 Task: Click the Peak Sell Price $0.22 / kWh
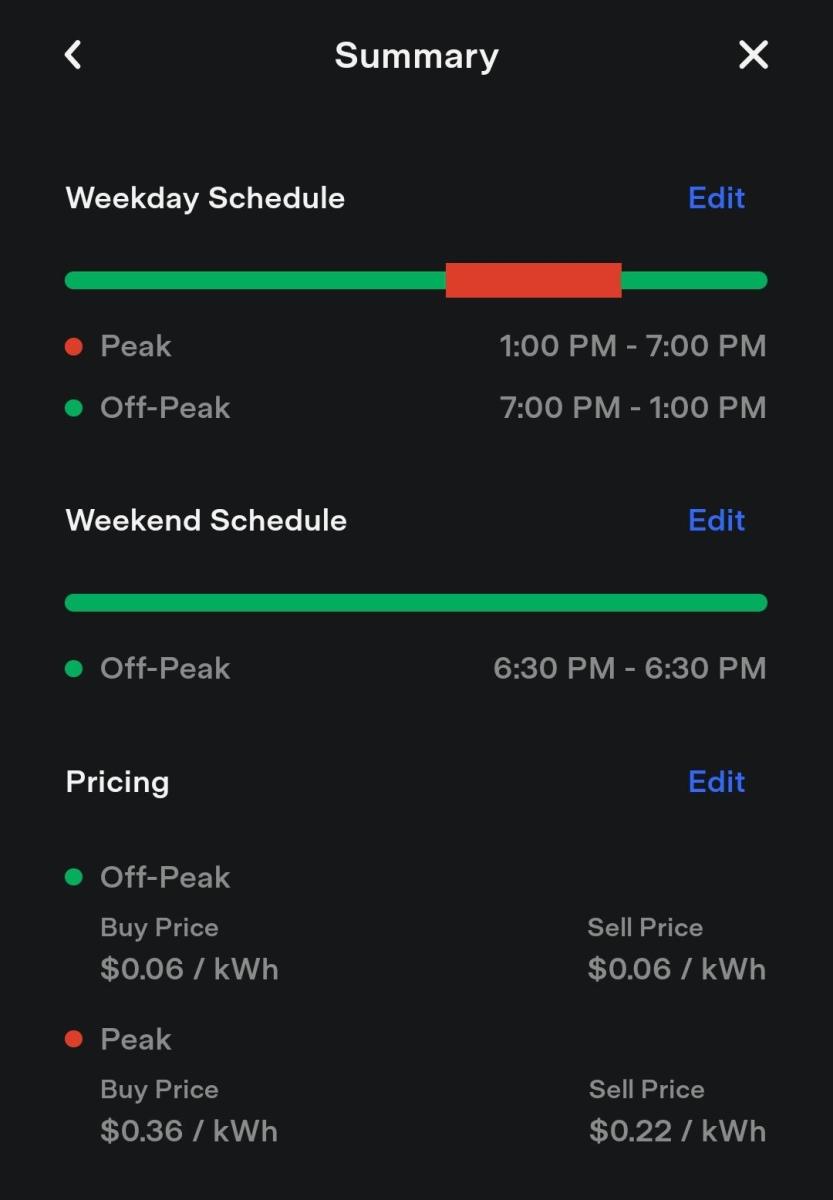coord(678,1131)
